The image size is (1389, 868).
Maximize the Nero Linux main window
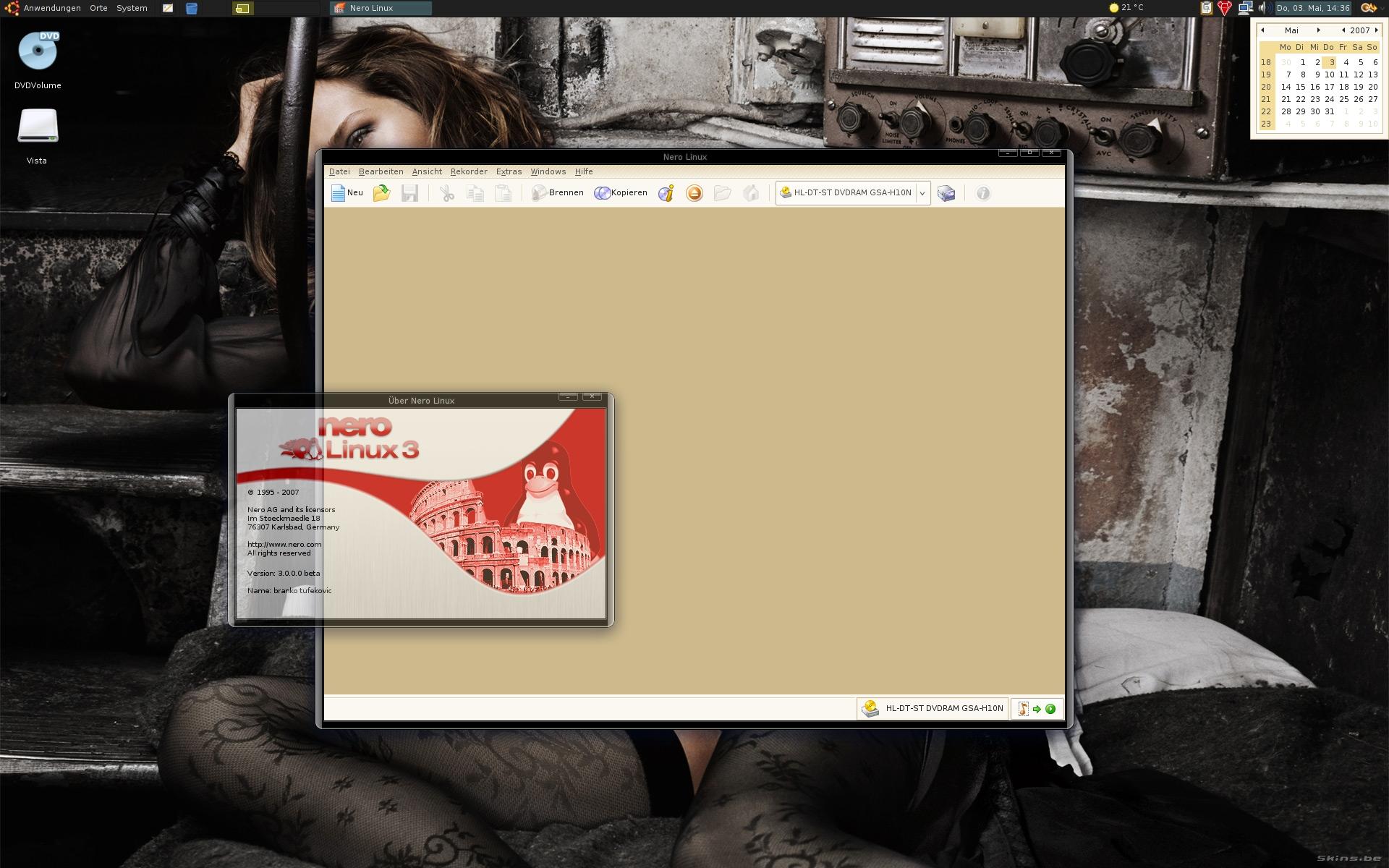pos(1029,153)
